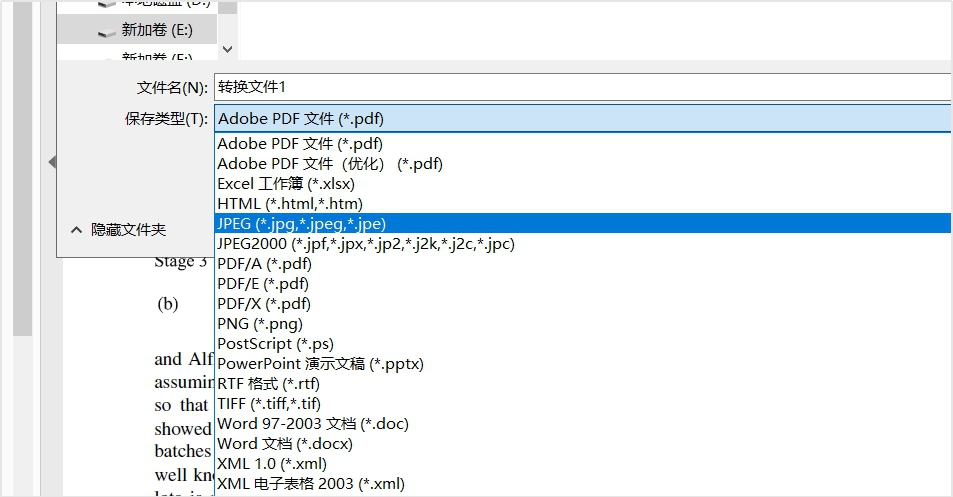
Task: Select Word 97-2003 文档 (*.doc) format
Action: click(583, 424)
